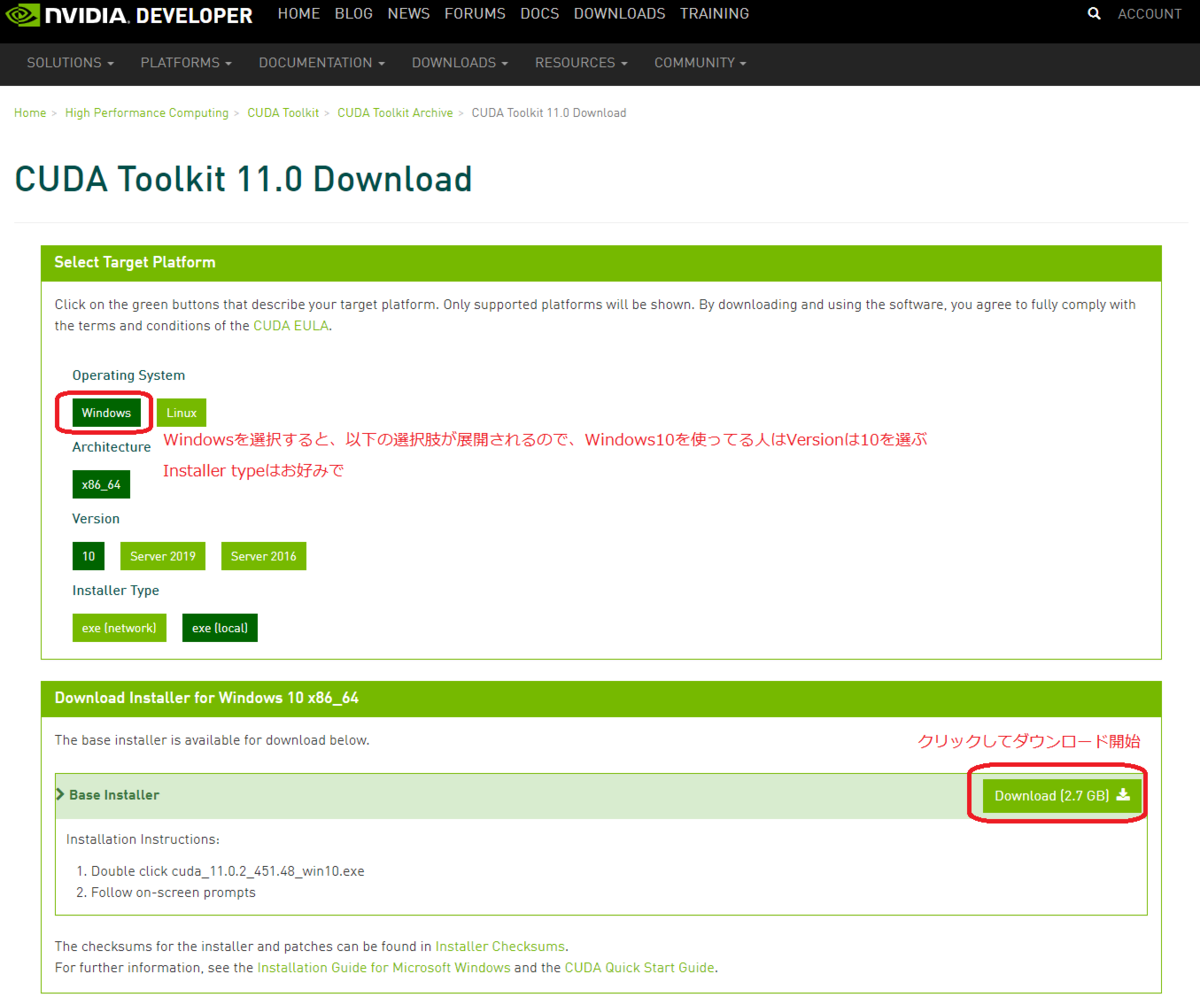Open the COMMUNITY dropdown menu

coord(700,63)
